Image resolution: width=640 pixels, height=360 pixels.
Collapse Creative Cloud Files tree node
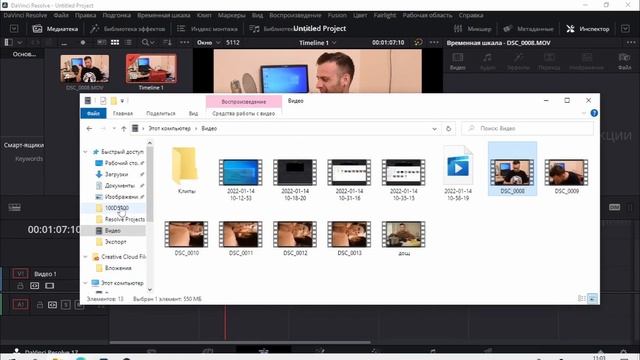click(85, 257)
